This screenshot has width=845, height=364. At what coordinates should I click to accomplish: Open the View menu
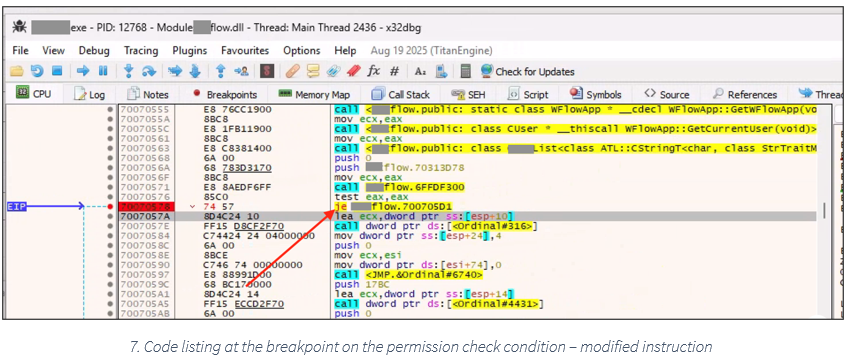coord(53,51)
